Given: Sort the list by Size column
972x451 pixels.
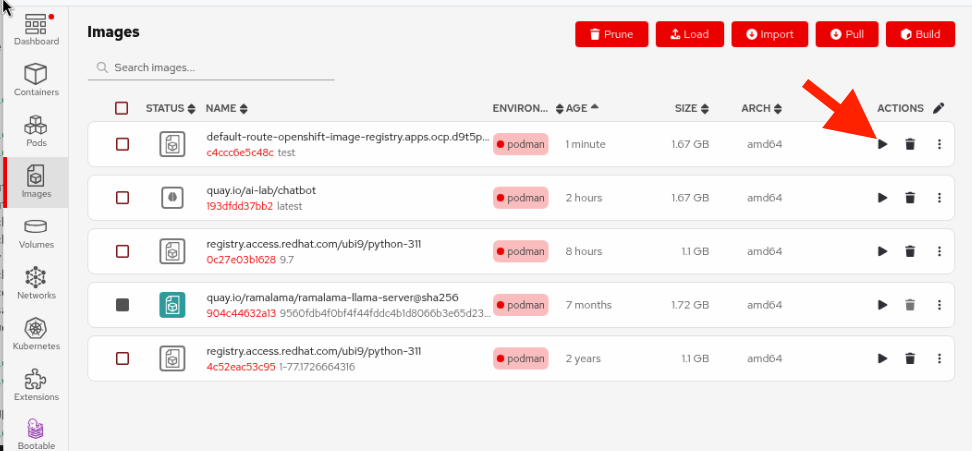Looking at the screenshot, I should click(x=691, y=108).
